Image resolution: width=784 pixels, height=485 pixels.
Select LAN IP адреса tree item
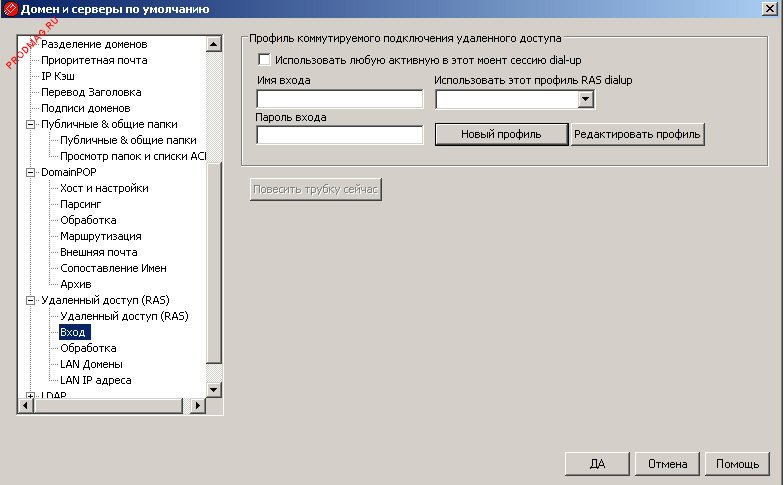pyautogui.click(x=95, y=380)
